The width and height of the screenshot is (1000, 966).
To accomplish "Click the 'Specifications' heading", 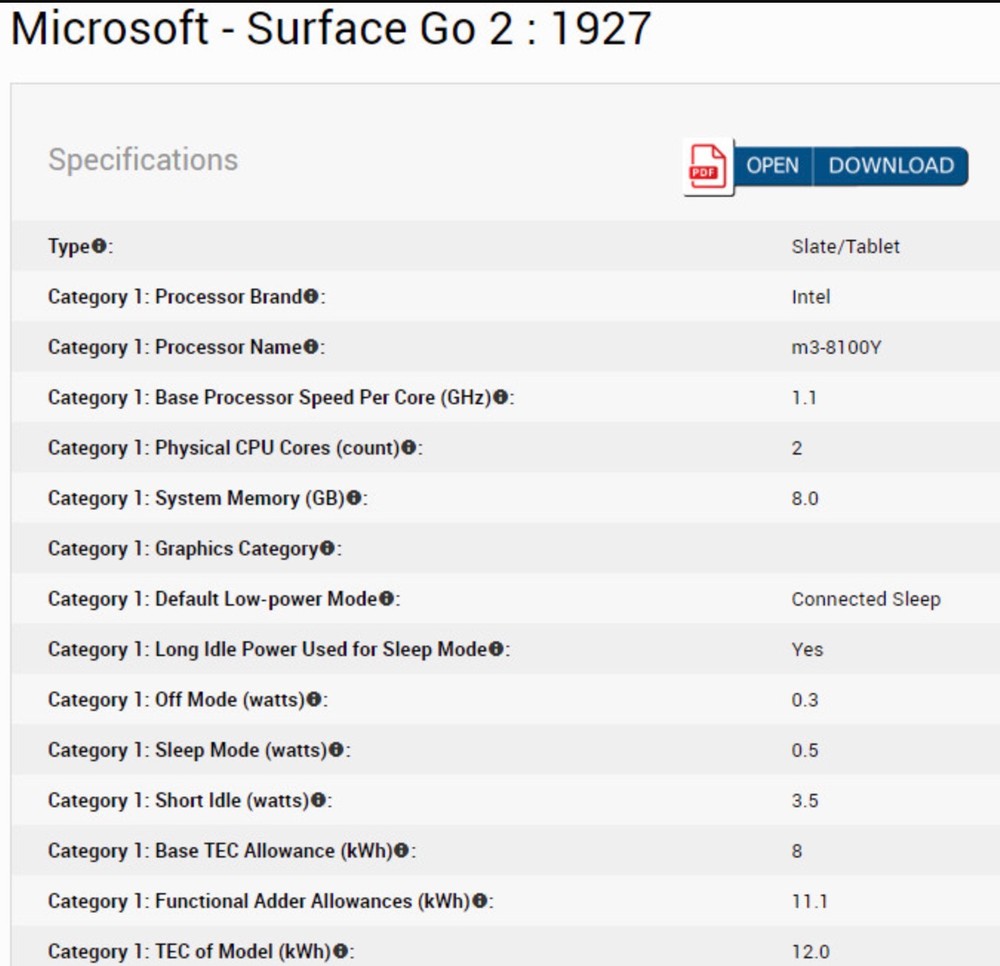I will [x=143, y=159].
